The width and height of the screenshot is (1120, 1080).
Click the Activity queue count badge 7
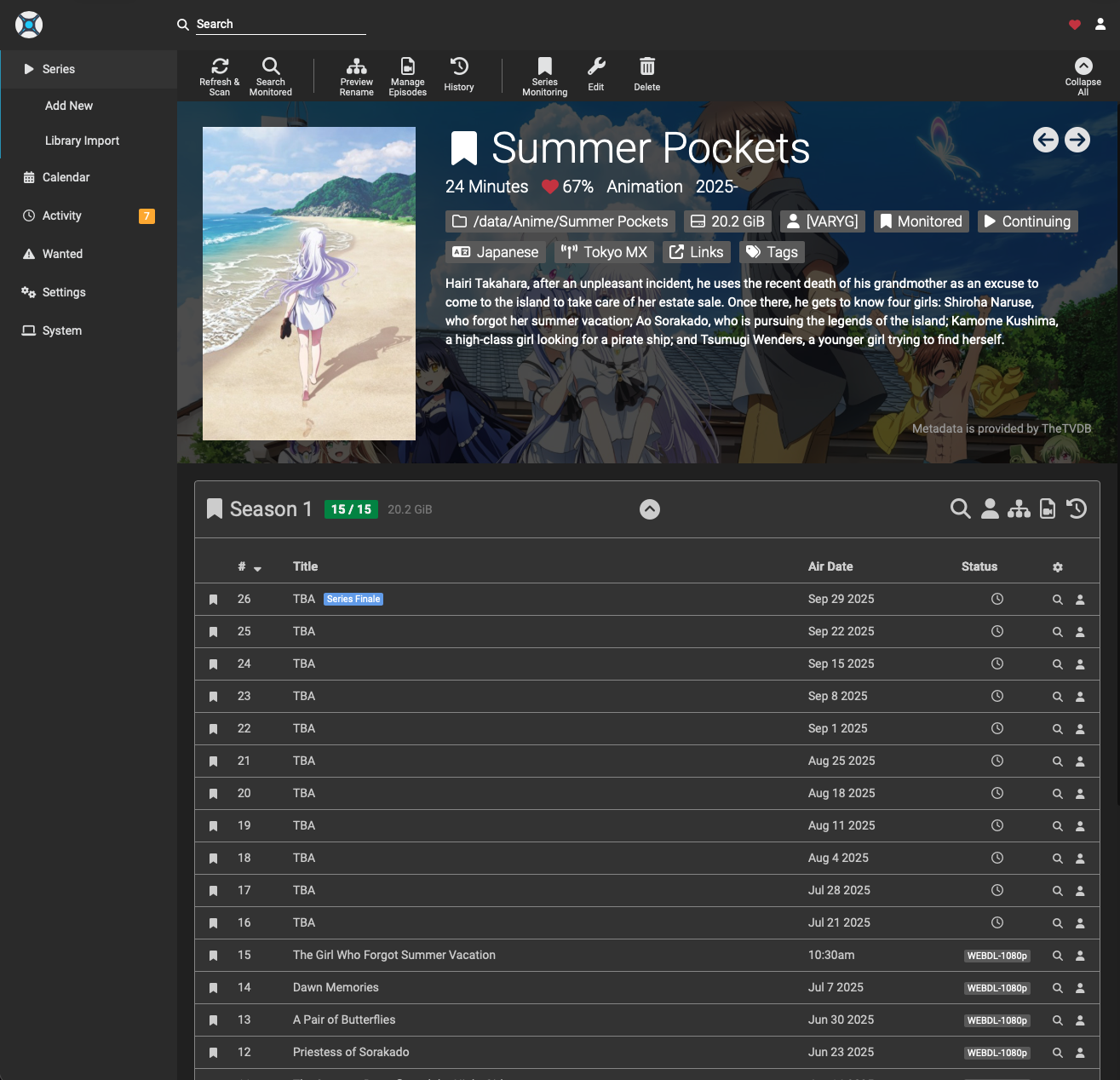click(x=146, y=216)
